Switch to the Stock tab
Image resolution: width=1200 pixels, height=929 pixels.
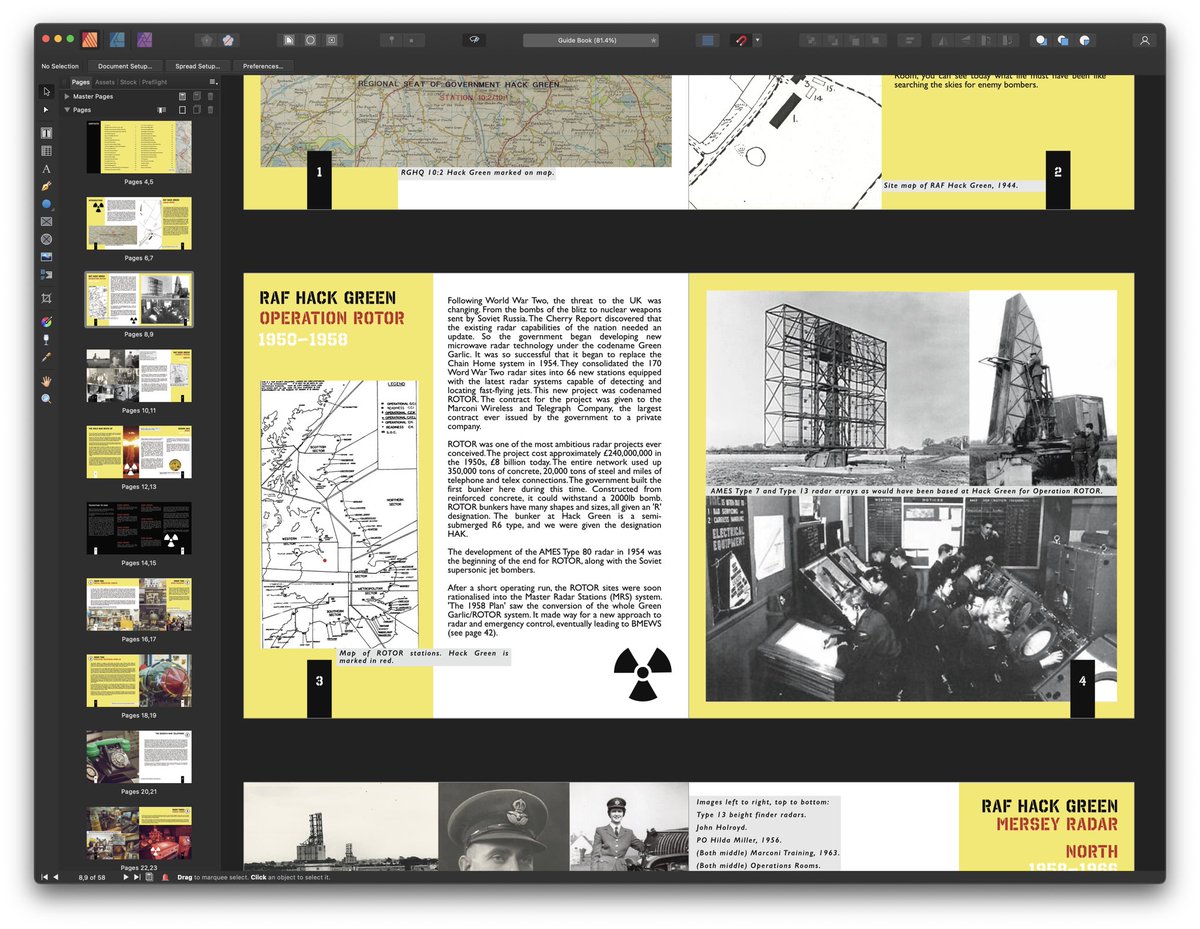click(x=128, y=82)
